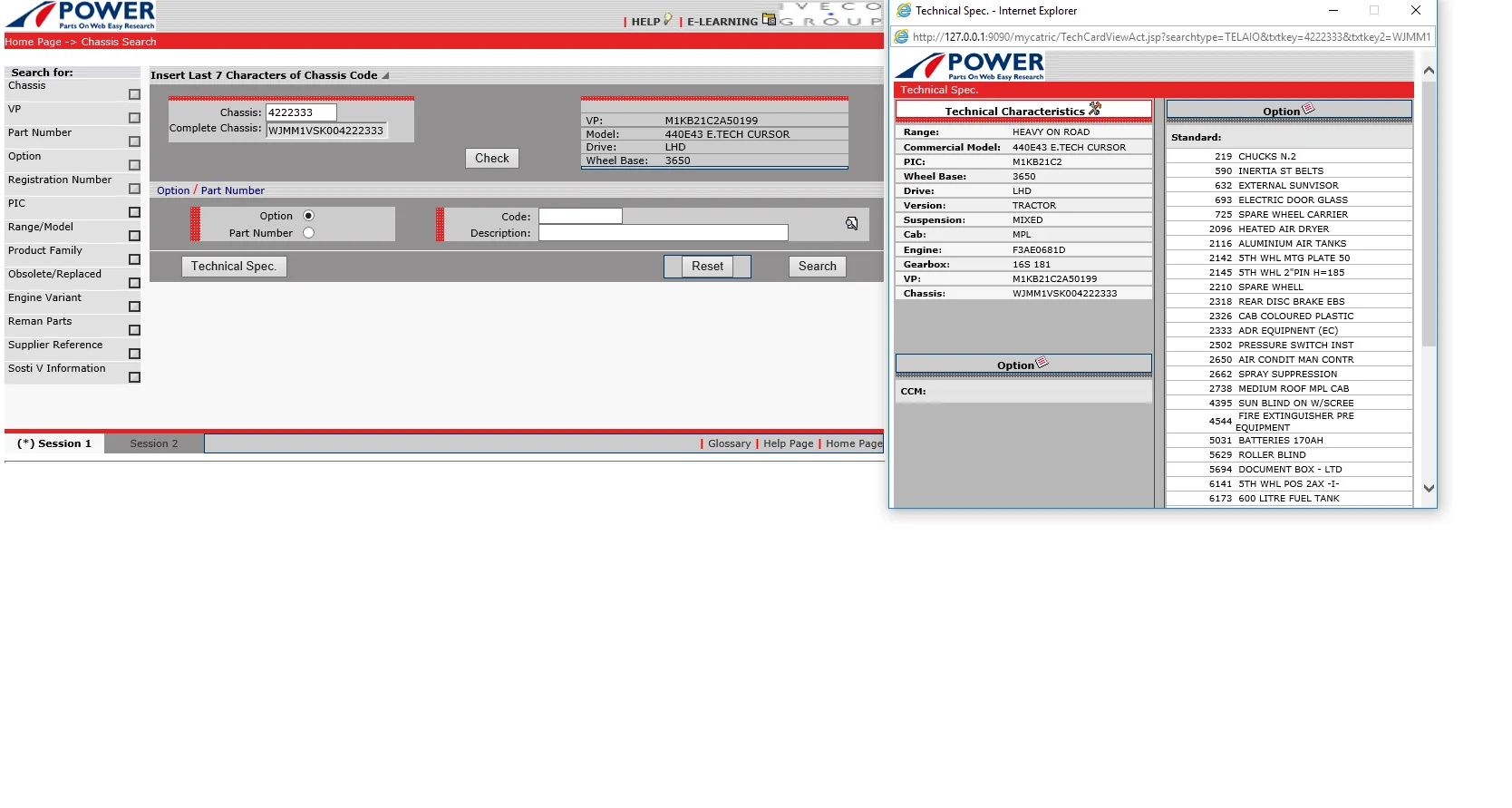Click the HELP lightbulb icon

coord(668,19)
